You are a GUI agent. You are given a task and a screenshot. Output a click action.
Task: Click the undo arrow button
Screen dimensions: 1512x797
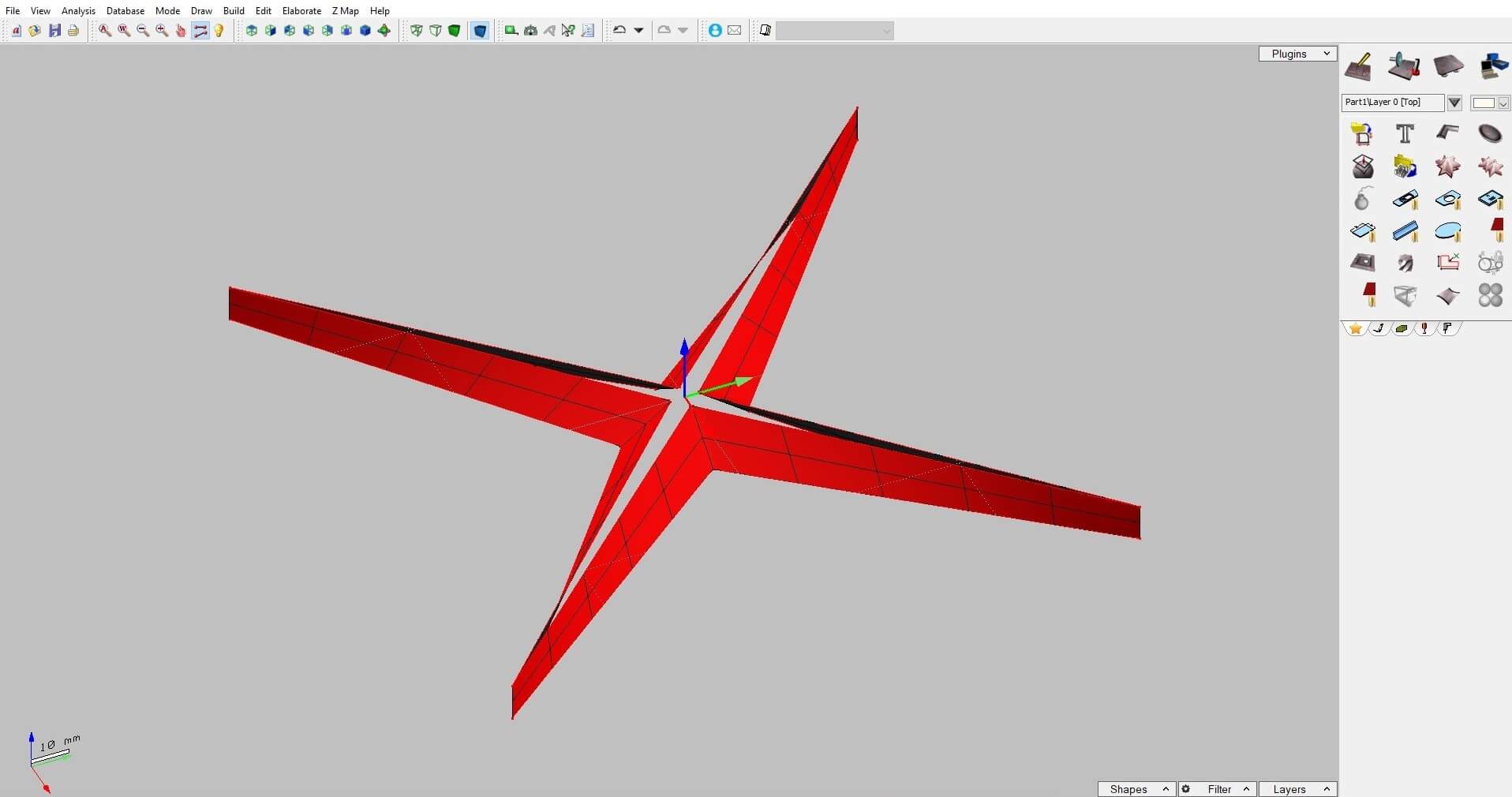619,31
